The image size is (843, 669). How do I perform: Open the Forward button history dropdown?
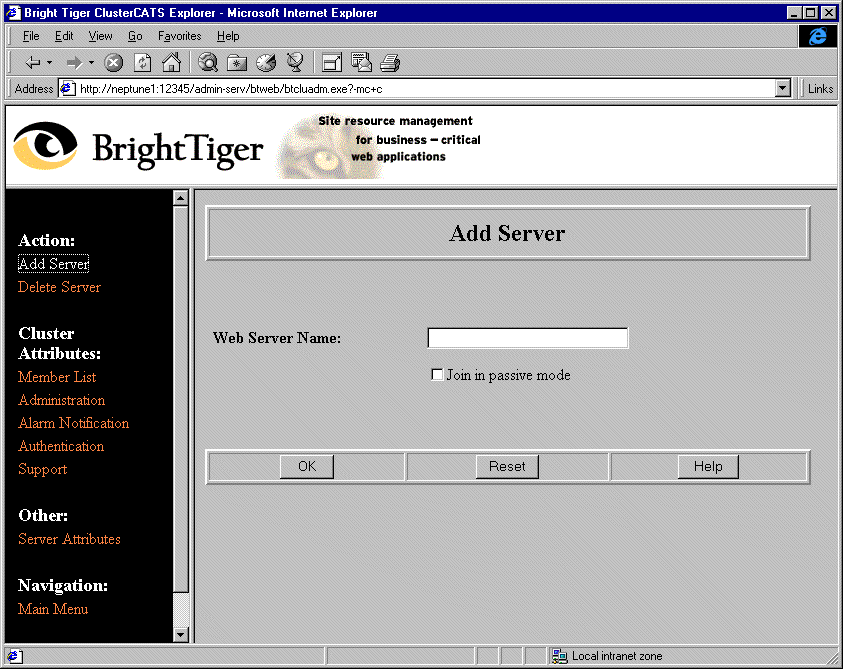pyautogui.click(x=91, y=62)
